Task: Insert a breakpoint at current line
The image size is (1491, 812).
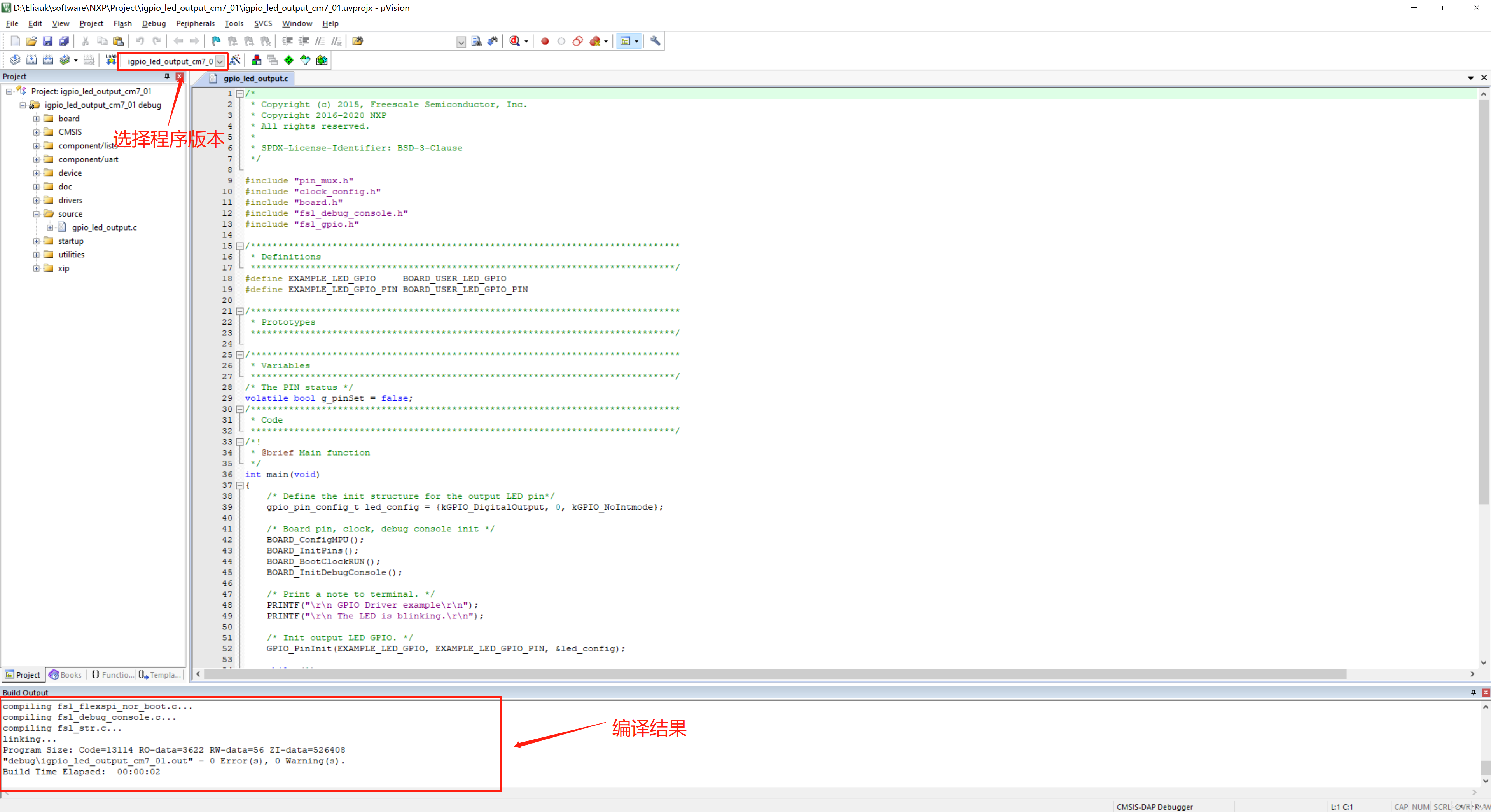Action: coord(545,41)
